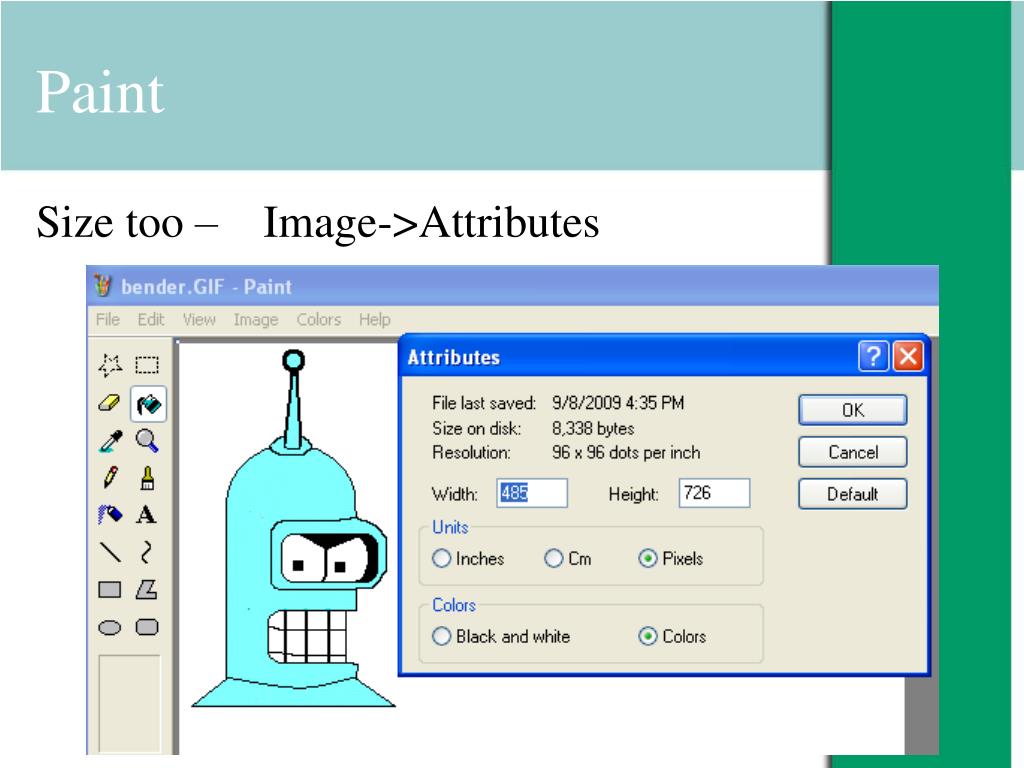Click the '8,338 bytes' size value
The width and height of the screenshot is (1024, 768).
tap(593, 428)
